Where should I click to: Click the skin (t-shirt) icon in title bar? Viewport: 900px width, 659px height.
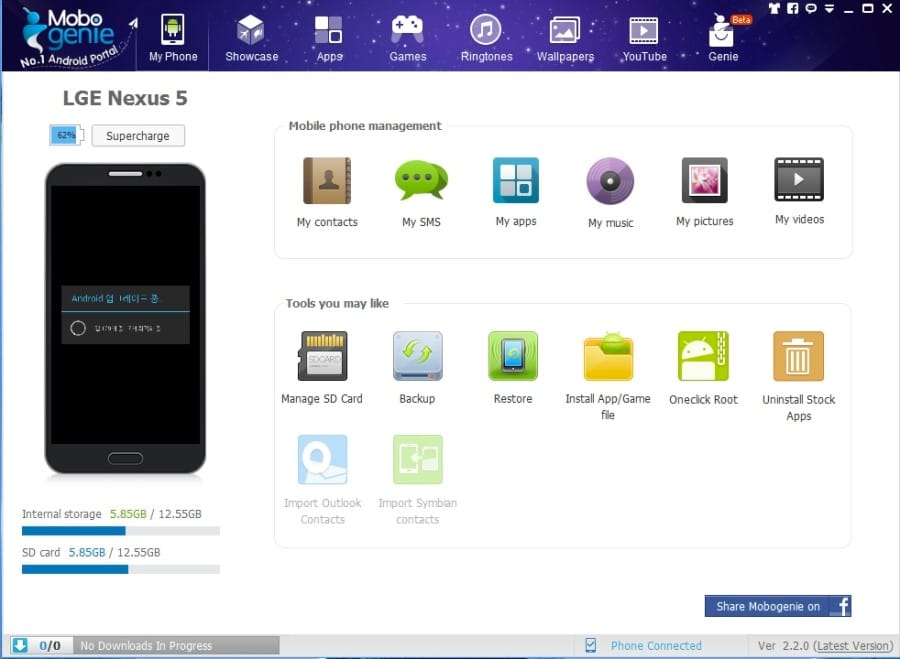click(774, 8)
